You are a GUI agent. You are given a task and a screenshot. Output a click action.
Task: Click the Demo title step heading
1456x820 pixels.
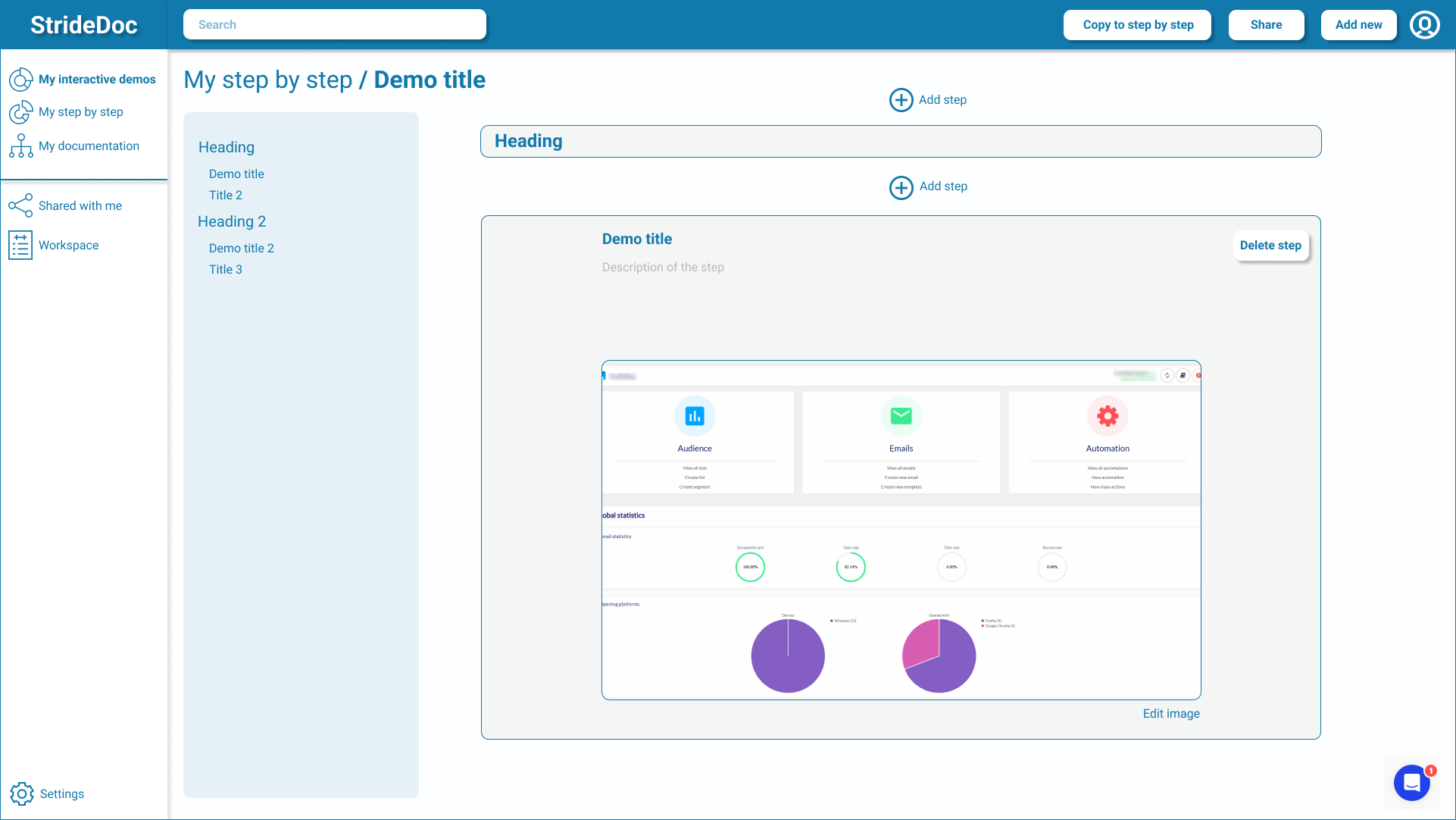point(637,239)
